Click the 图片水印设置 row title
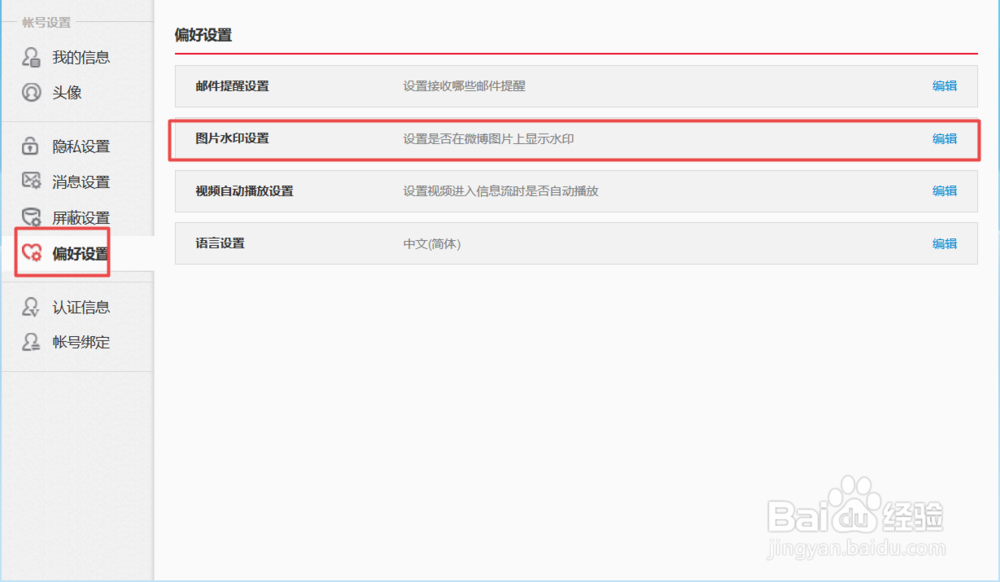 coord(232,138)
